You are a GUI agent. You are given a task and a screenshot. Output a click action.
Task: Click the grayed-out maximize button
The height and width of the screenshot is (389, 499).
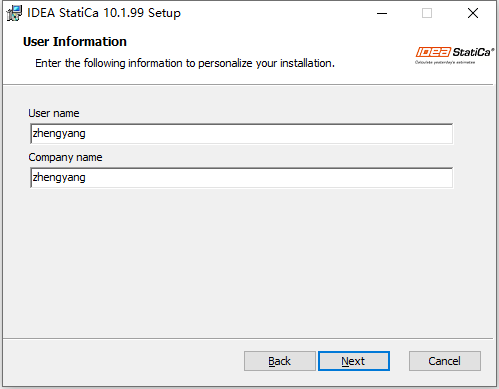tap(427, 13)
